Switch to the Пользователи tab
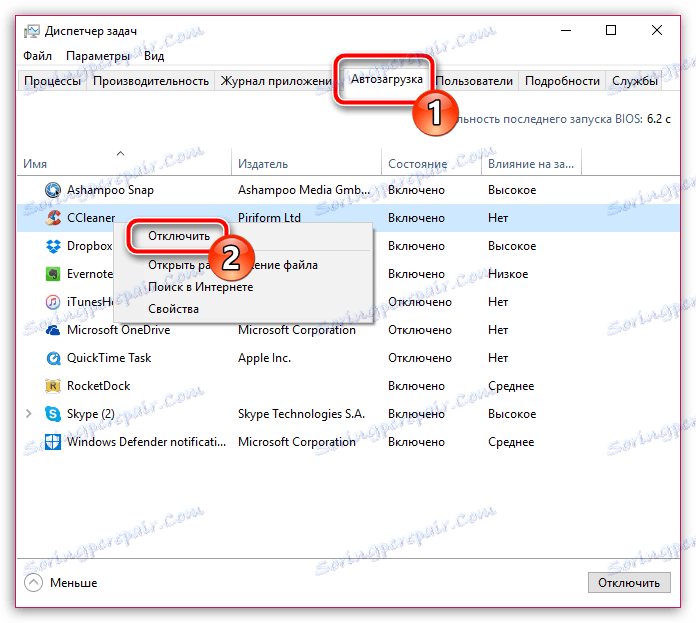The width and height of the screenshot is (696, 623). pyautogui.click(x=474, y=81)
